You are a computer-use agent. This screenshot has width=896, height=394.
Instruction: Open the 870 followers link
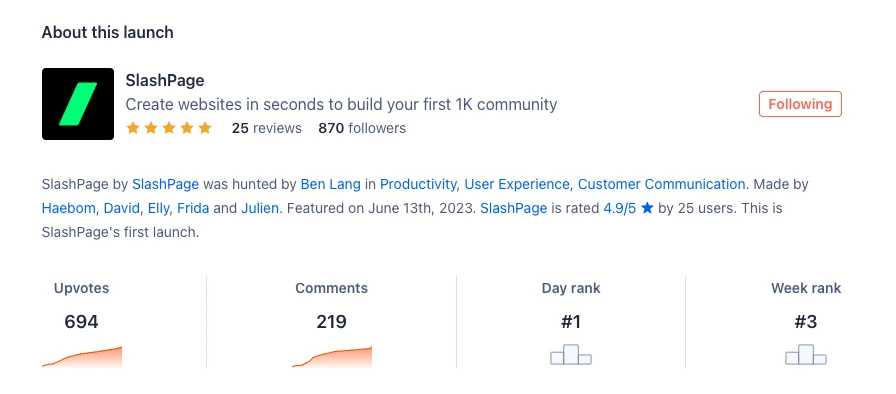point(362,128)
